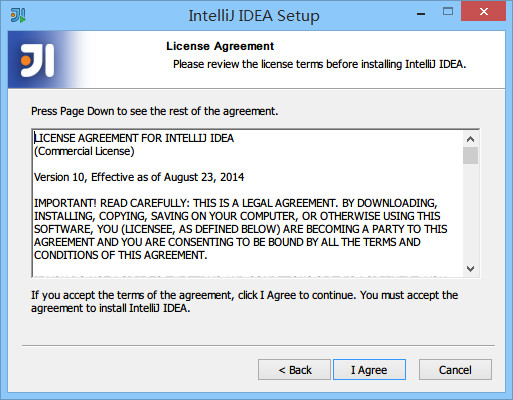Click the license text scrollbar thumb
This screenshot has height=400, width=513.
470,156
